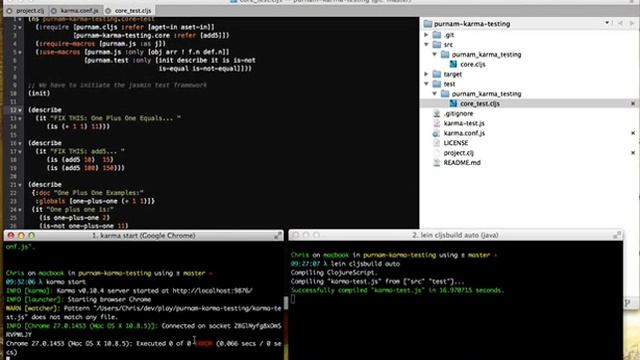640x360 pixels.
Task: Click the karma.conf.js file icon in sidebar
Action: point(437,133)
